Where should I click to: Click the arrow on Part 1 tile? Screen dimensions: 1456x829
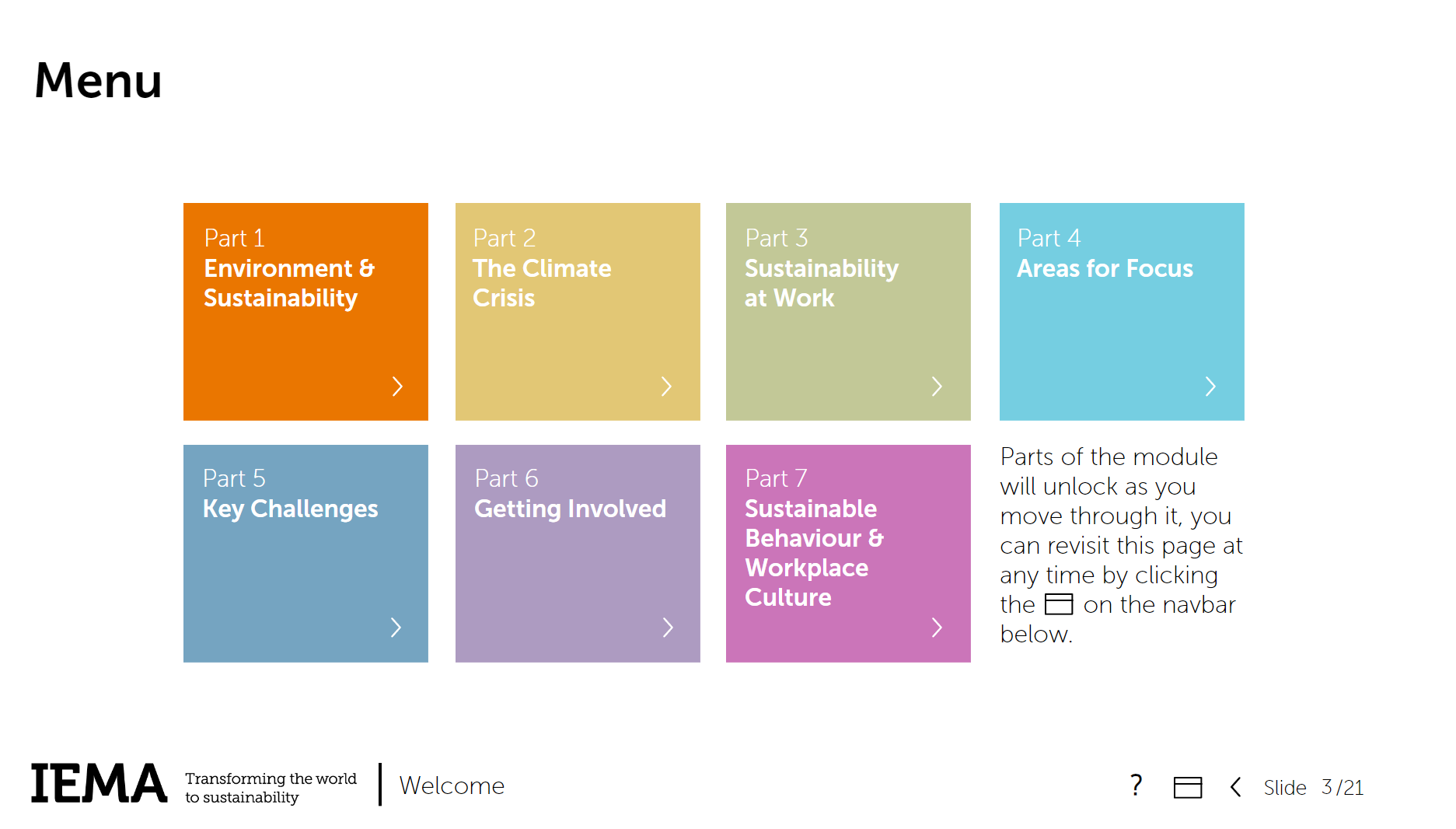(x=397, y=386)
